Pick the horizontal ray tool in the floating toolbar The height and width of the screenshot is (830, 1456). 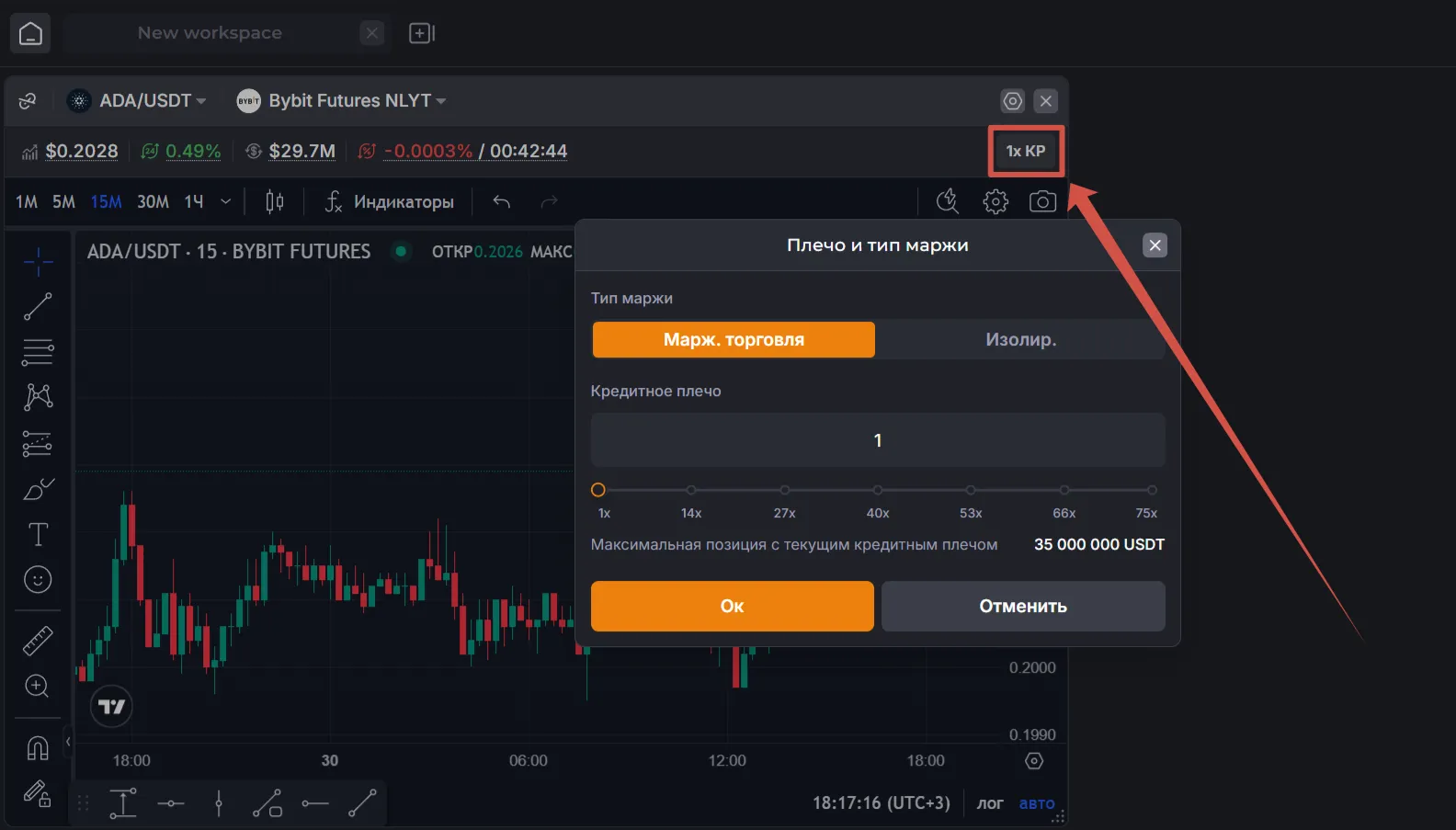pyautogui.click(x=314, y=803)
